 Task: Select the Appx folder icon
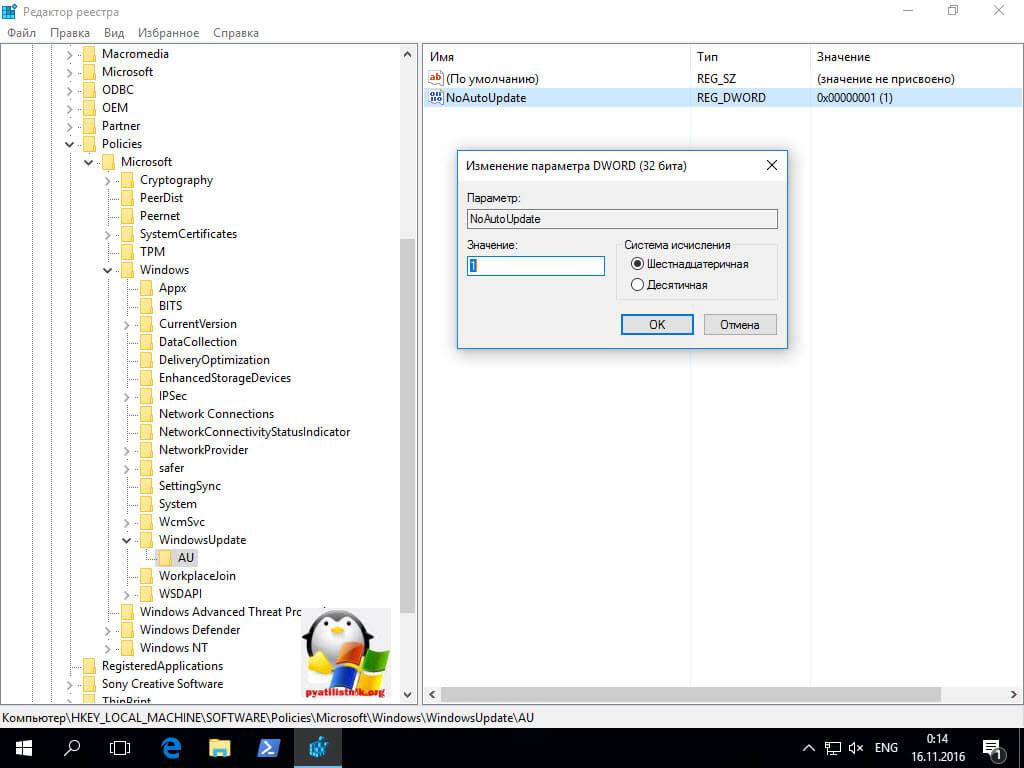point(147,288)
